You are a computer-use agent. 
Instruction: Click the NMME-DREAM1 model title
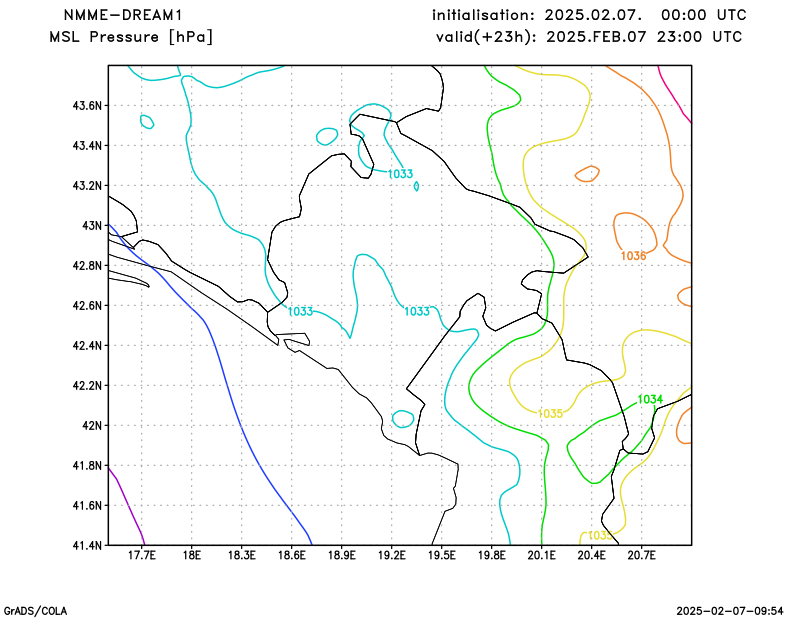(x=123, y=15)
